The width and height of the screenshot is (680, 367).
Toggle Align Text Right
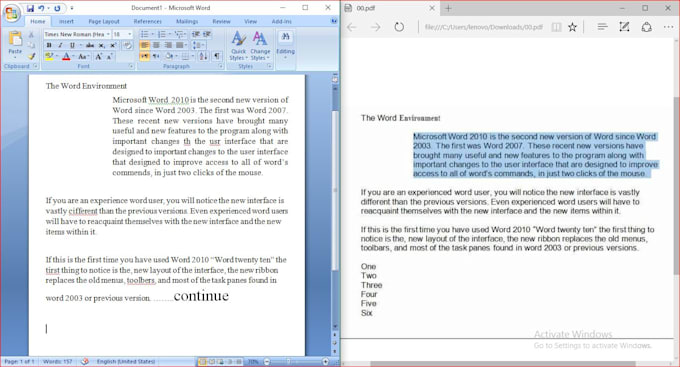click(168, 45)
